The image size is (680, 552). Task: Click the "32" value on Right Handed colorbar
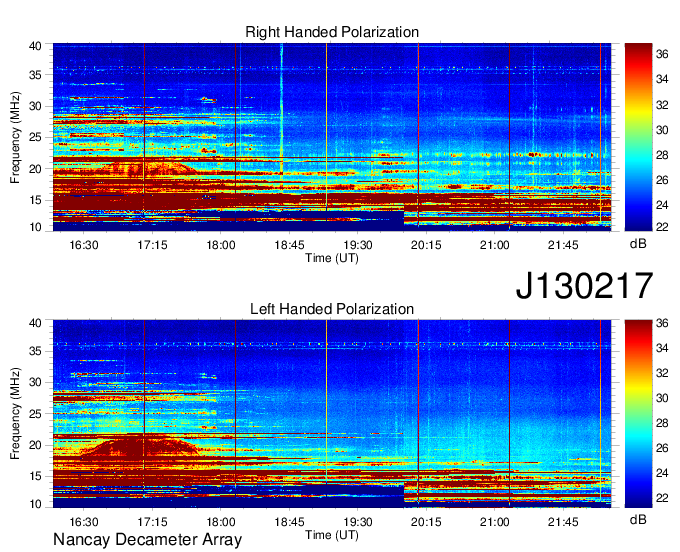[x=662, y=105]
